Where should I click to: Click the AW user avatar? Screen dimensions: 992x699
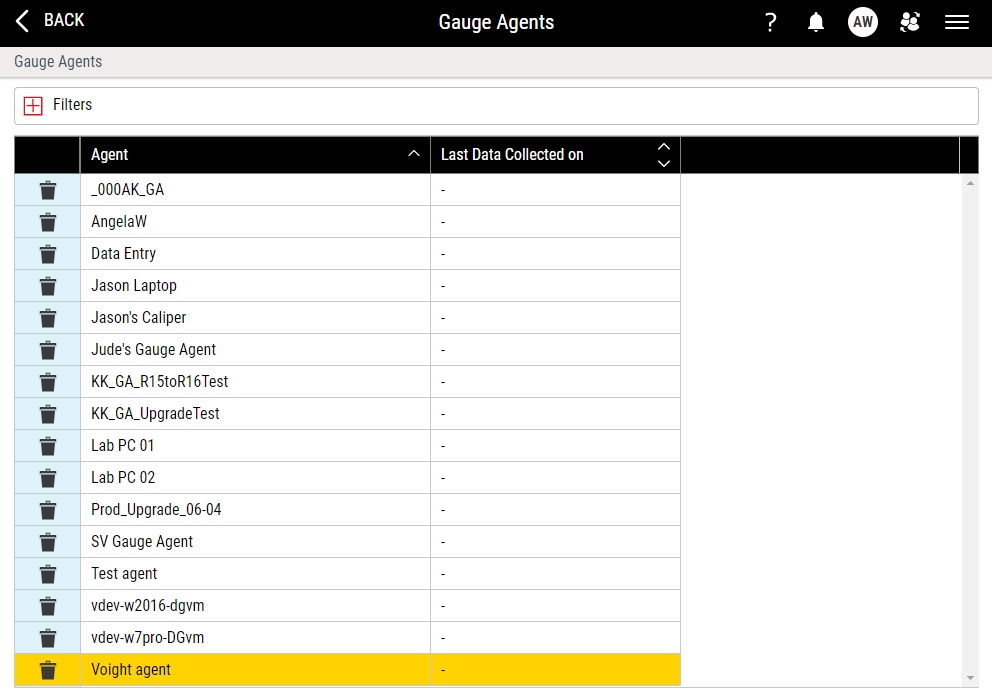tap(862, 22)
